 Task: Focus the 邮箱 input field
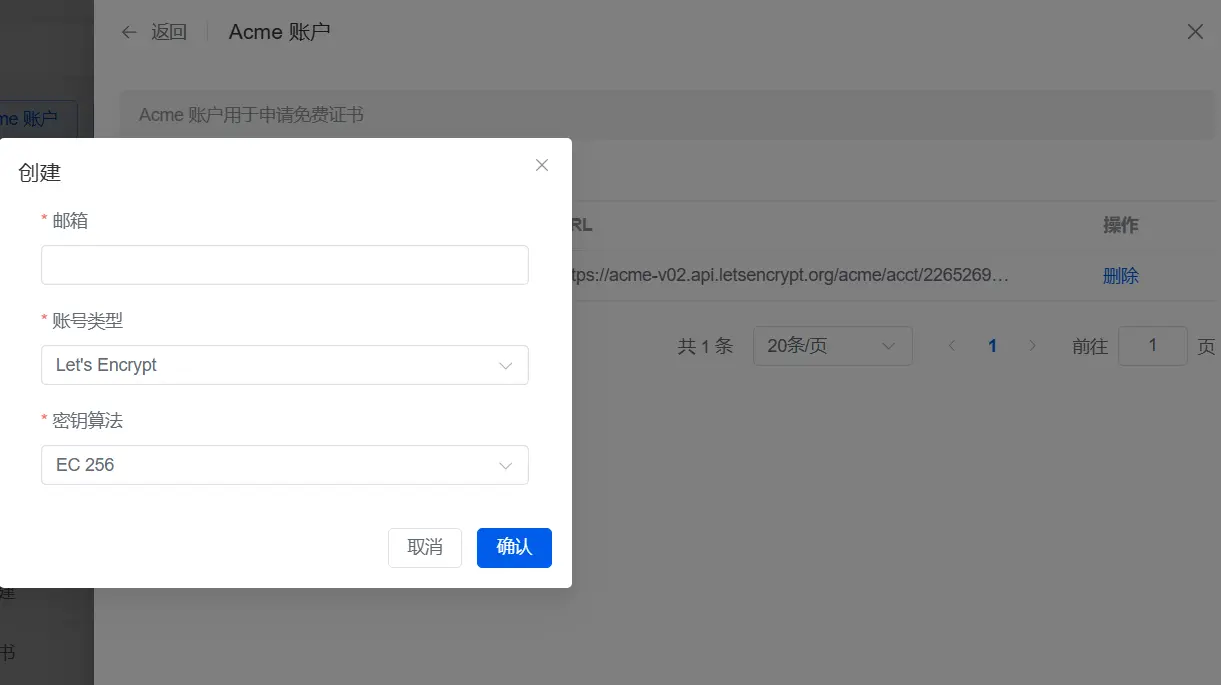284,265
